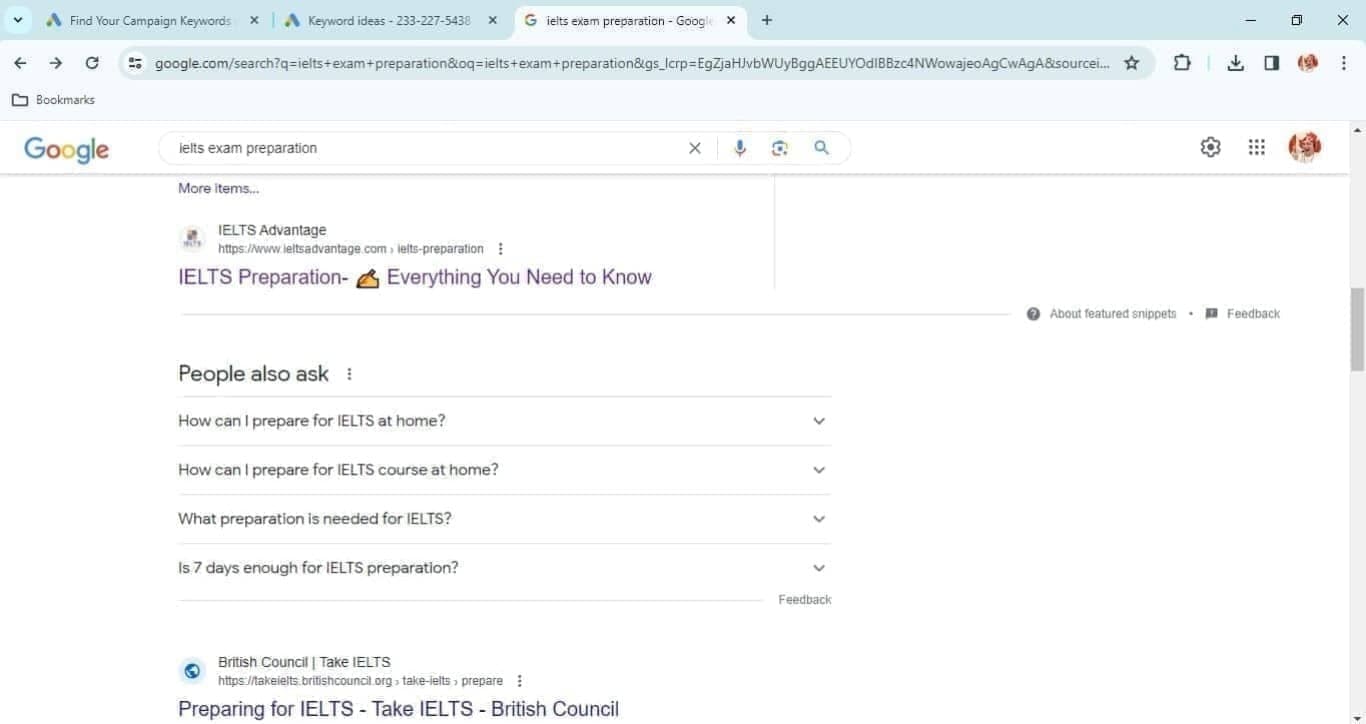Click British Council | Take IELTS site name
The height and width of the screenshot is (724, 1366).
[x=304, y=662]
